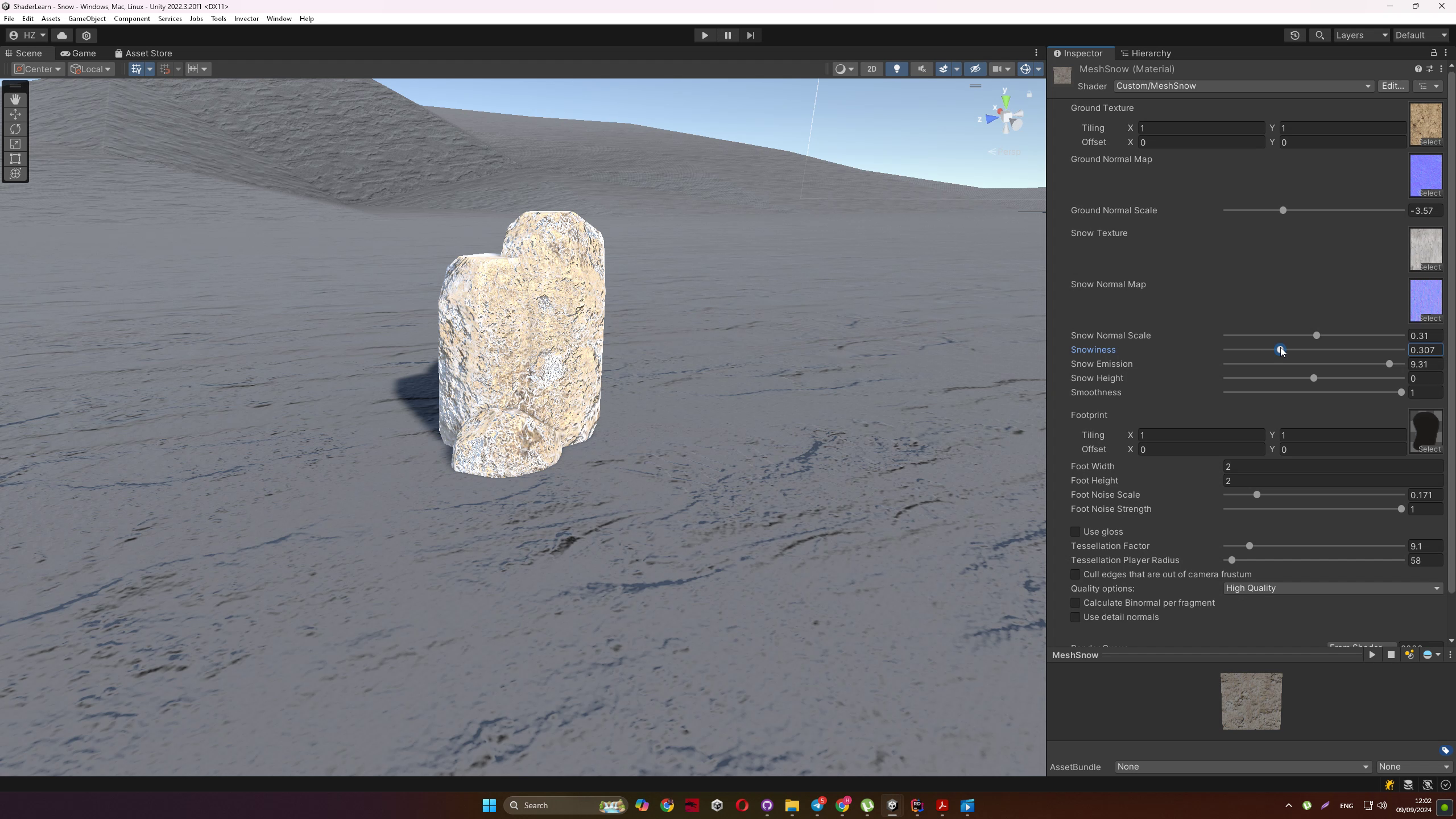The height and width of the screenshot is (819, 1456).
Task: Toggle grid snapping icon
Action: [x=136, y=69]
